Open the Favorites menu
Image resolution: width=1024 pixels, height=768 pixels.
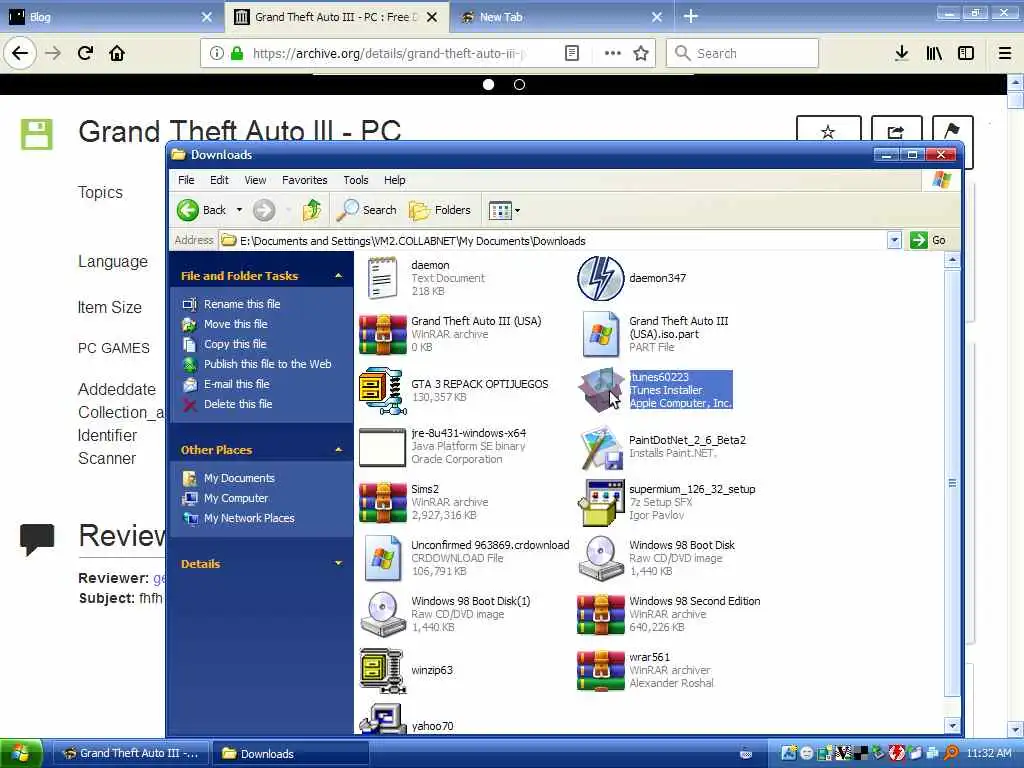pyautogui.click(x=304, y=180)
